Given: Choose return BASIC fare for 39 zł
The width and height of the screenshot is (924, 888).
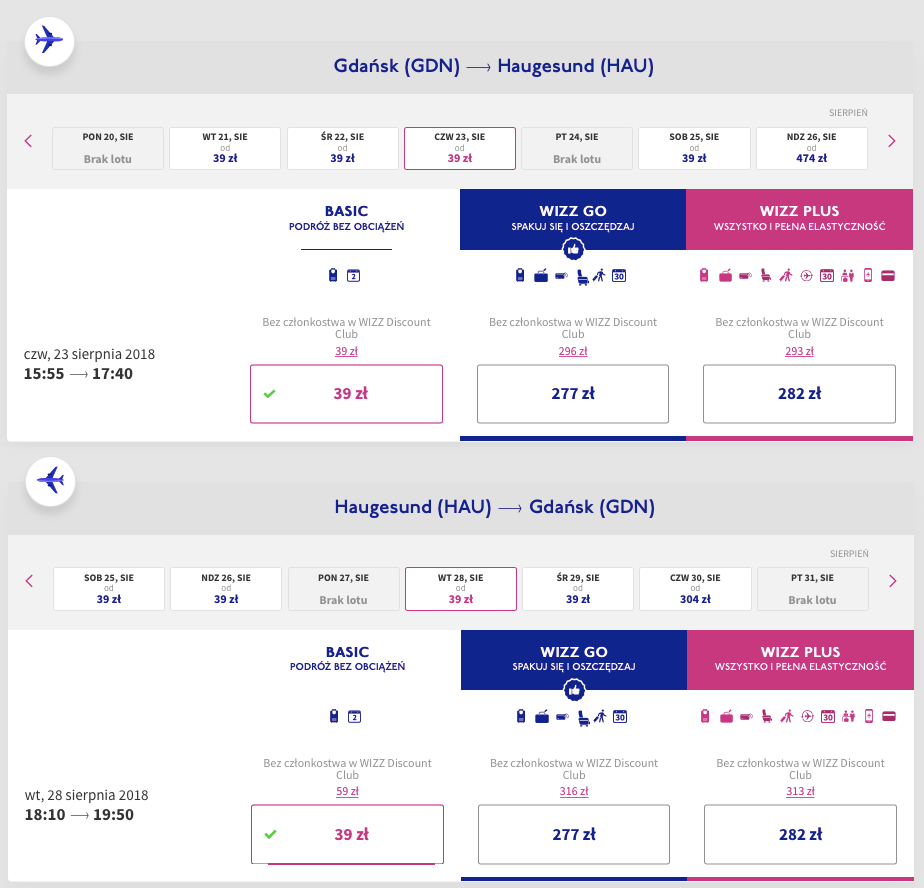Looking at the screenshot, I should [x=348, y=834].
